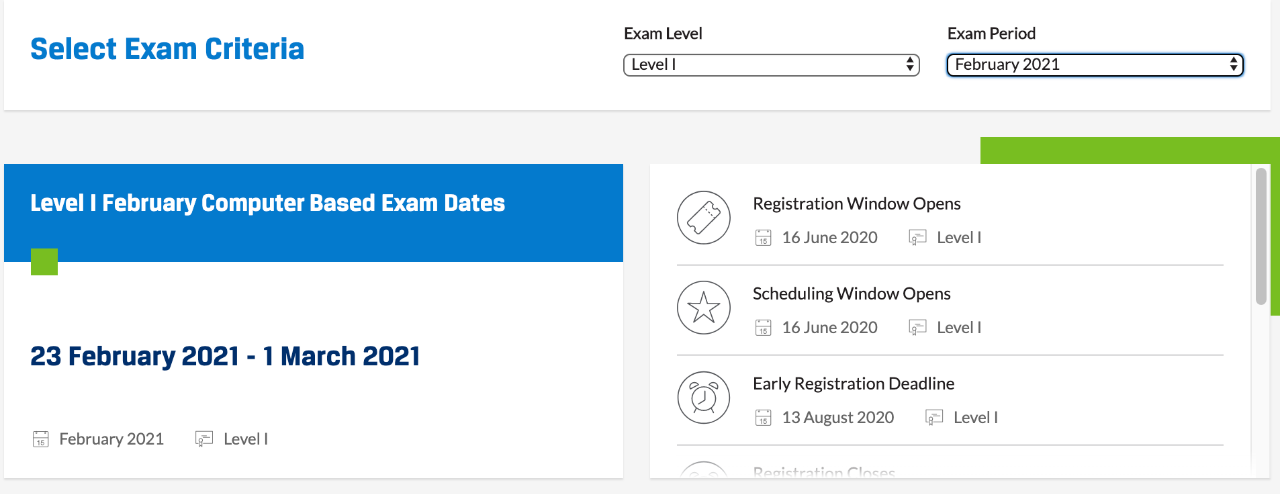Image resolution: width=1280 pixels, height=494 pixels.
Task: Click the Level I February Computer Based Exam Dates banner
Action: click(x=268, y=204)
